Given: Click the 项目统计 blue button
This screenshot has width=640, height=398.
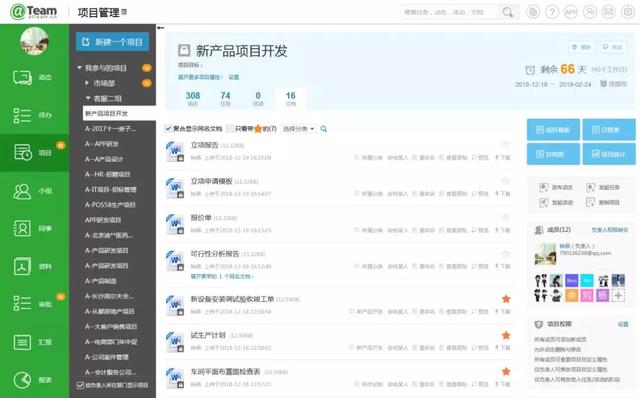Looking at the screenshot, I should pos(609,154).
